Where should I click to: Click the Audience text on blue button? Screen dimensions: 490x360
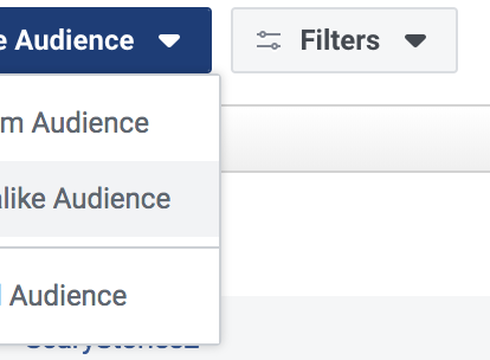point(74,40)
